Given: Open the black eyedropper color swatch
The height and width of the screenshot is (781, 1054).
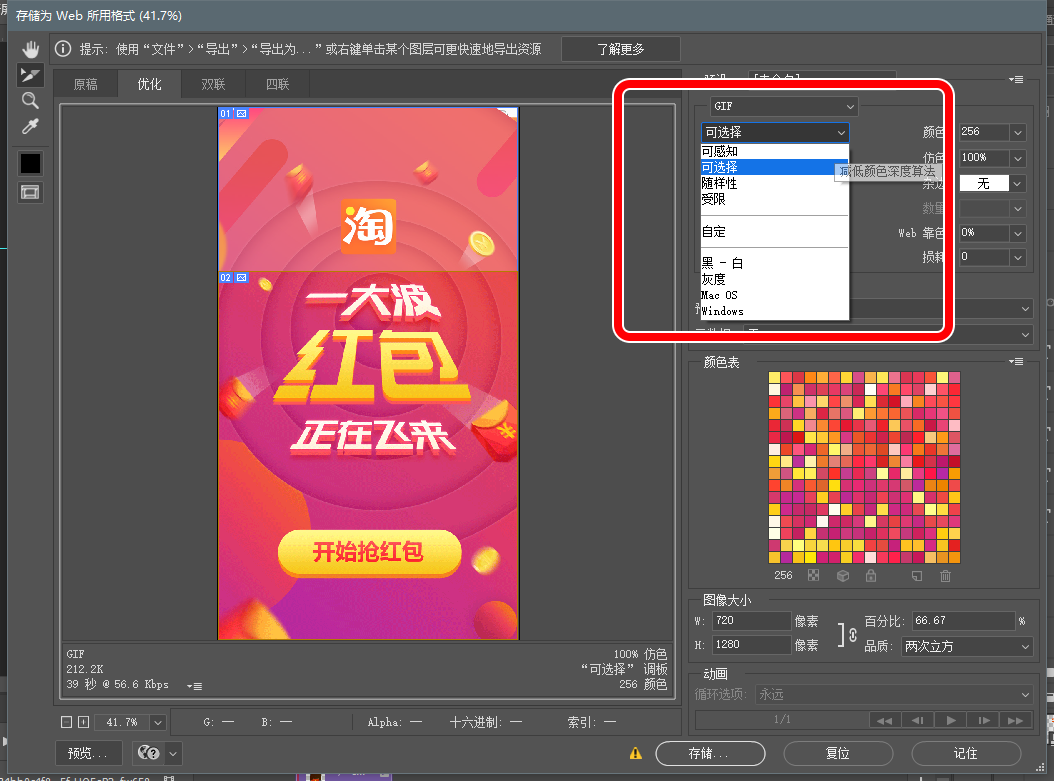Looking at the screenshot, I should pos(30,163).
